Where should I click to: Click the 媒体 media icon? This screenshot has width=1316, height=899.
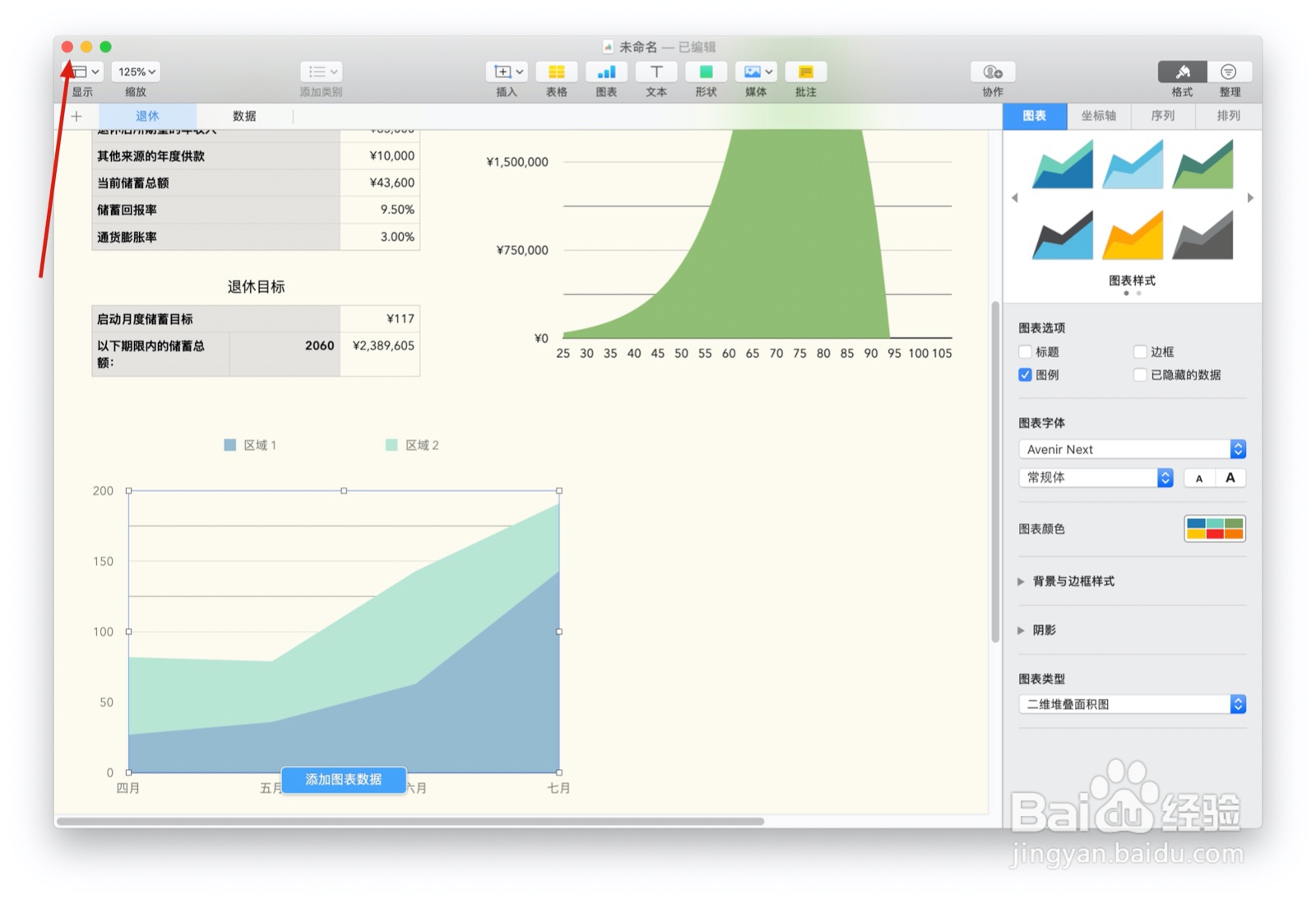[x=750, y=72]
